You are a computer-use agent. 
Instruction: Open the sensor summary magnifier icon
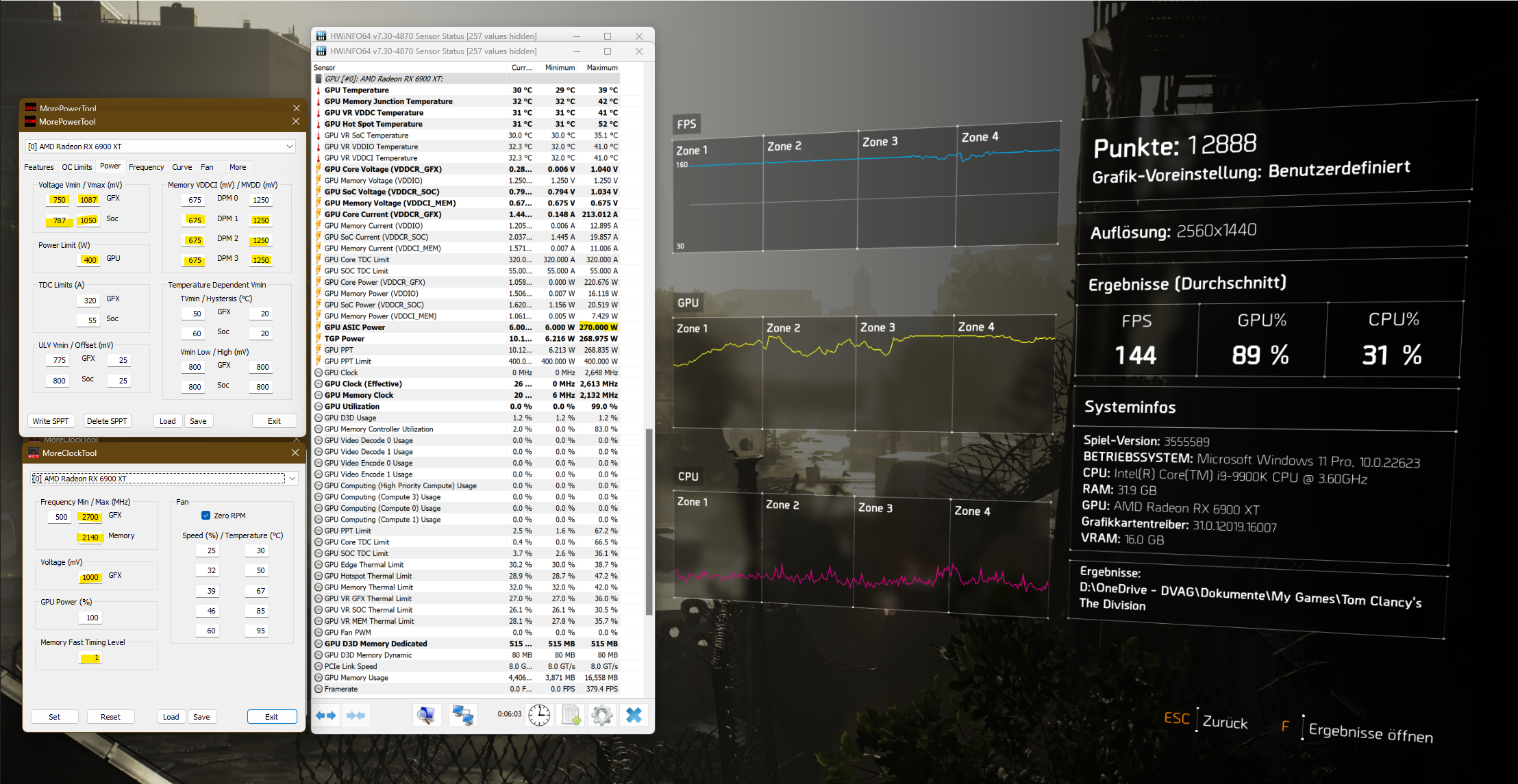[x=426, y=716]
